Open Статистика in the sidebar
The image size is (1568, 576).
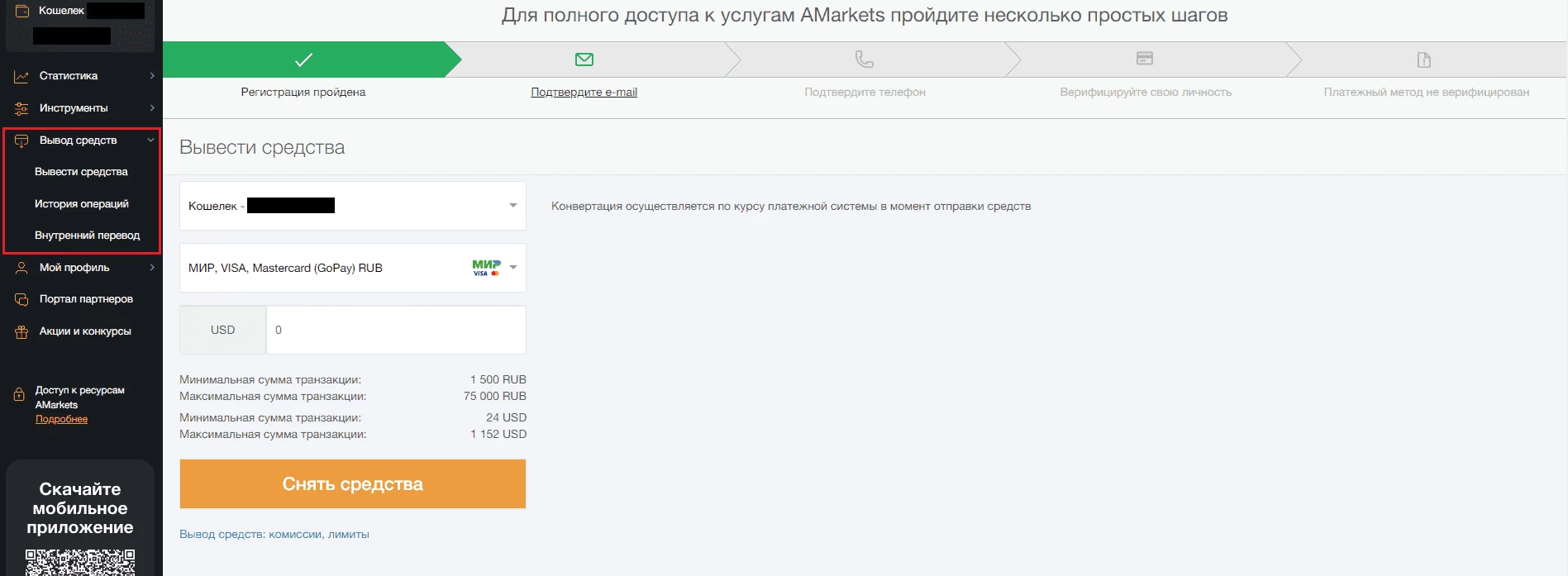point(69,76)
